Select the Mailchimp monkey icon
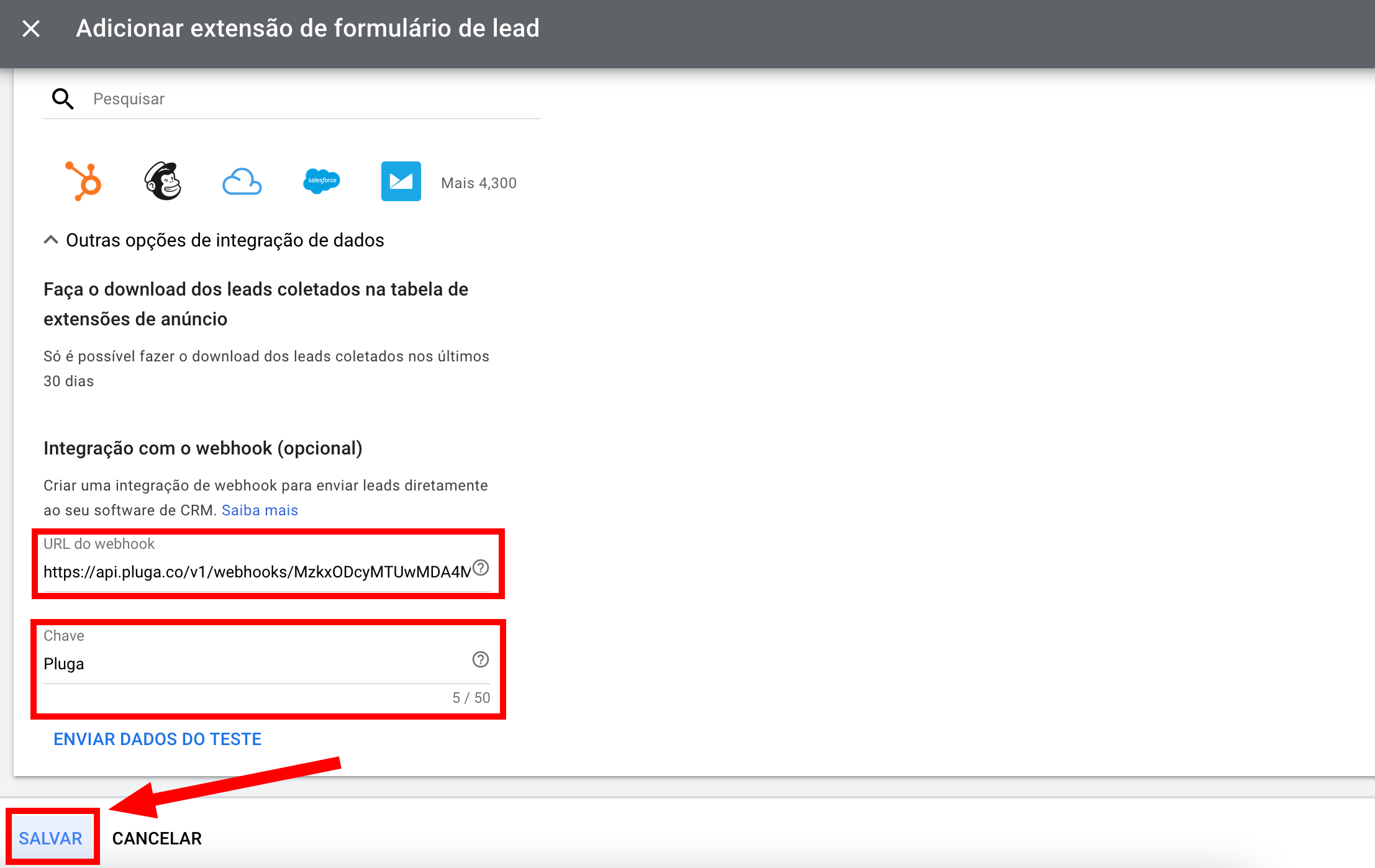Screen dimensions: 1375x868 [163, 181]
